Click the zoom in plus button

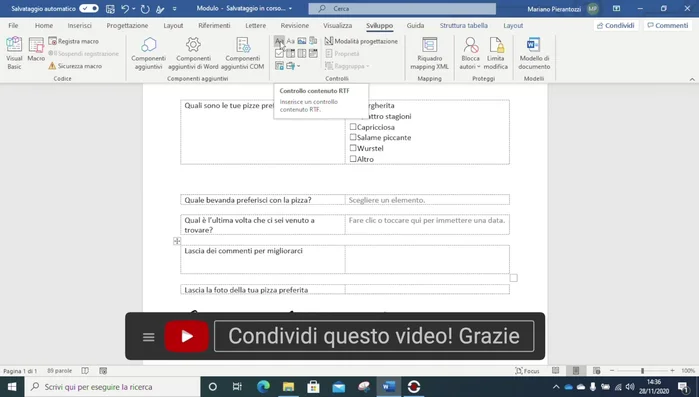coord(672,371)
